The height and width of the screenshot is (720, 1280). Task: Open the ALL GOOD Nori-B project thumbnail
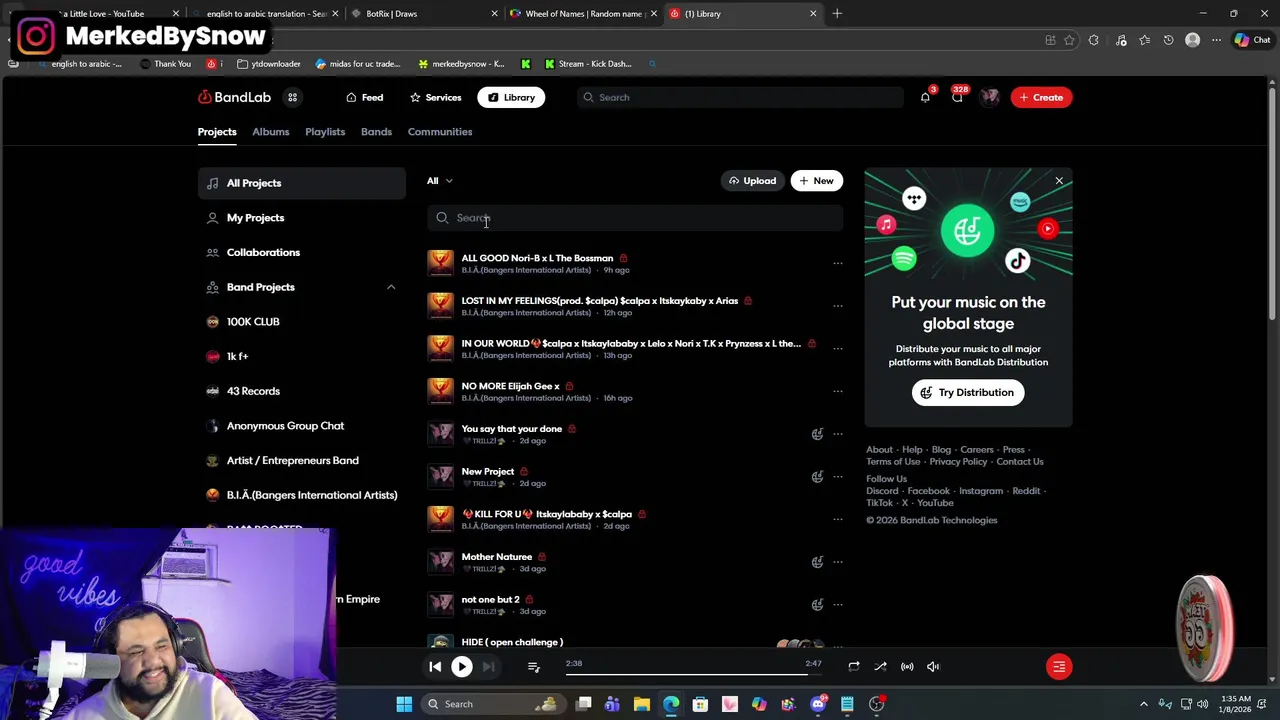pyautogui.click(x=440, y=263)
